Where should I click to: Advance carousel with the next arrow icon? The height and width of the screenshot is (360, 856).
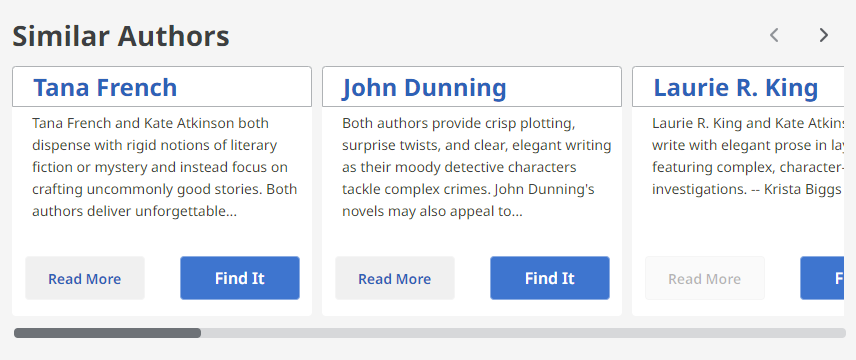[x=823, y=35]
